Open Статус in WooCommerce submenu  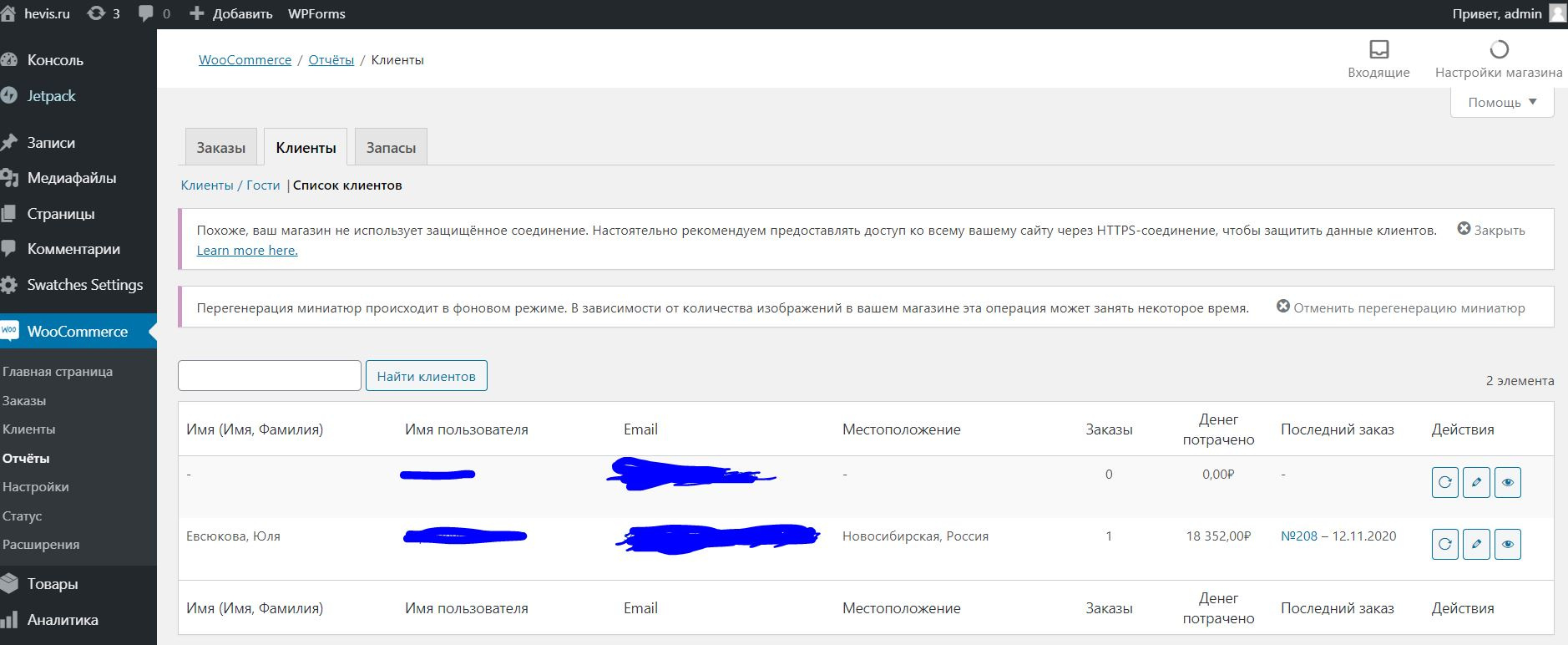click(x=23, y=516)
